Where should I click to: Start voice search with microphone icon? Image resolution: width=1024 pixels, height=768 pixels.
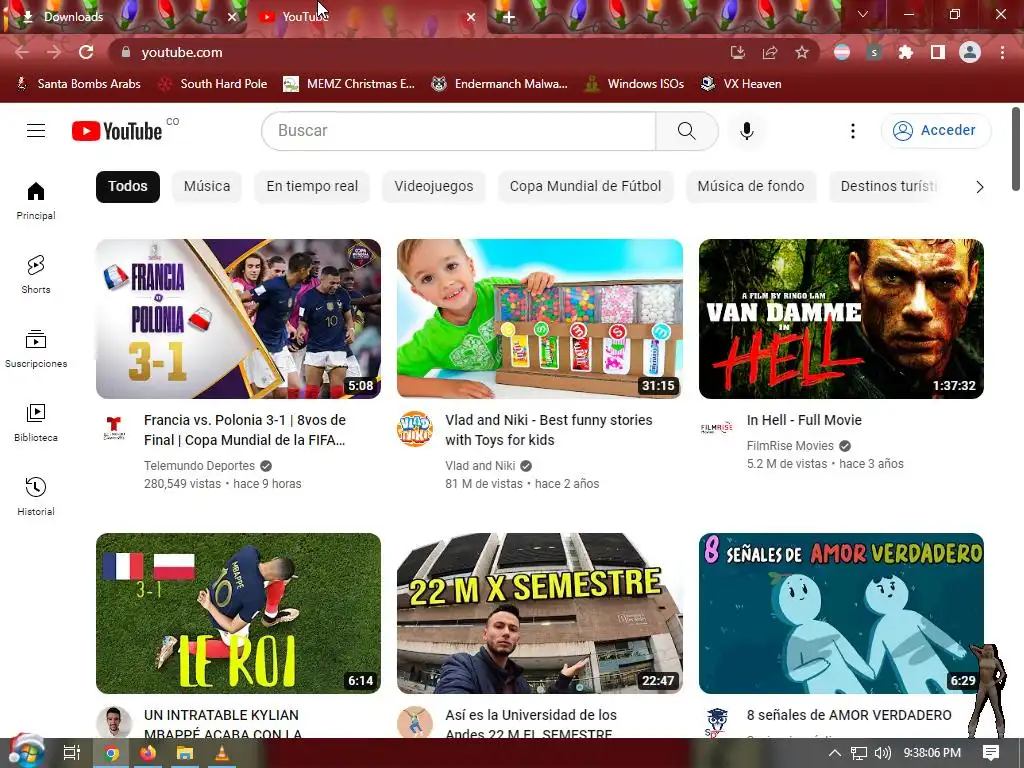pos(746,131)
